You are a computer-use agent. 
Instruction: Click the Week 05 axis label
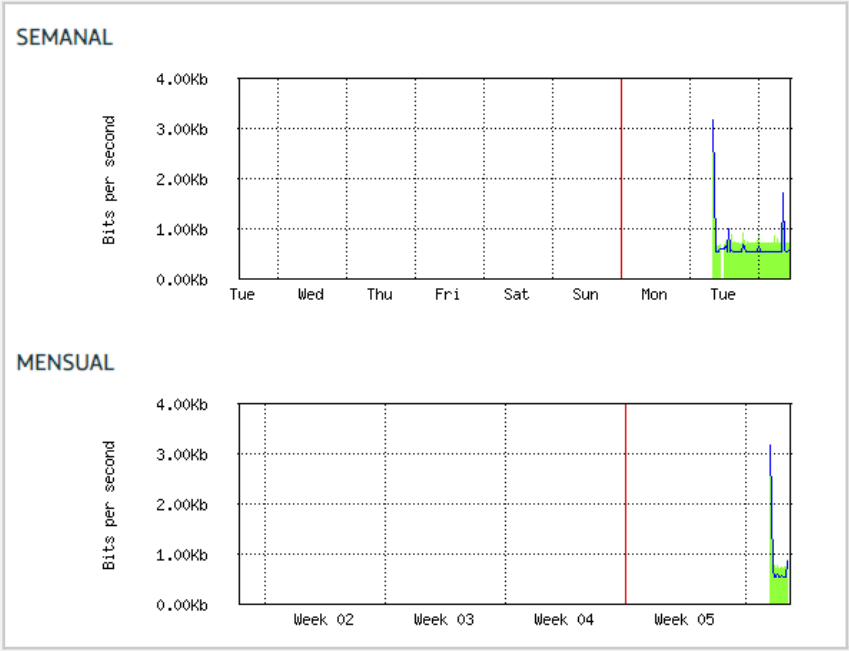[x=684, y=620]
